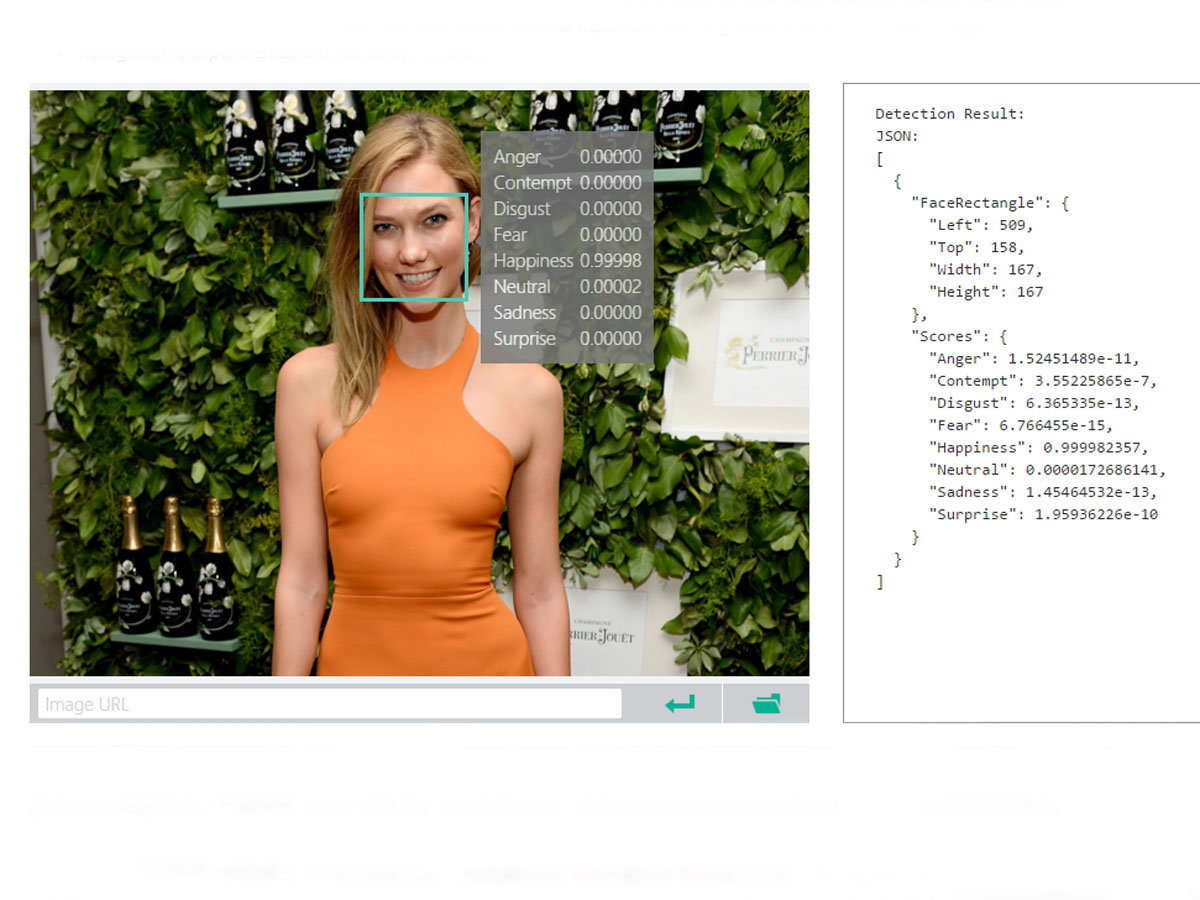Select the "Surprise": 1.95936226e-10 JSON line
1200x900 pixels.
tap(1043, 514)
